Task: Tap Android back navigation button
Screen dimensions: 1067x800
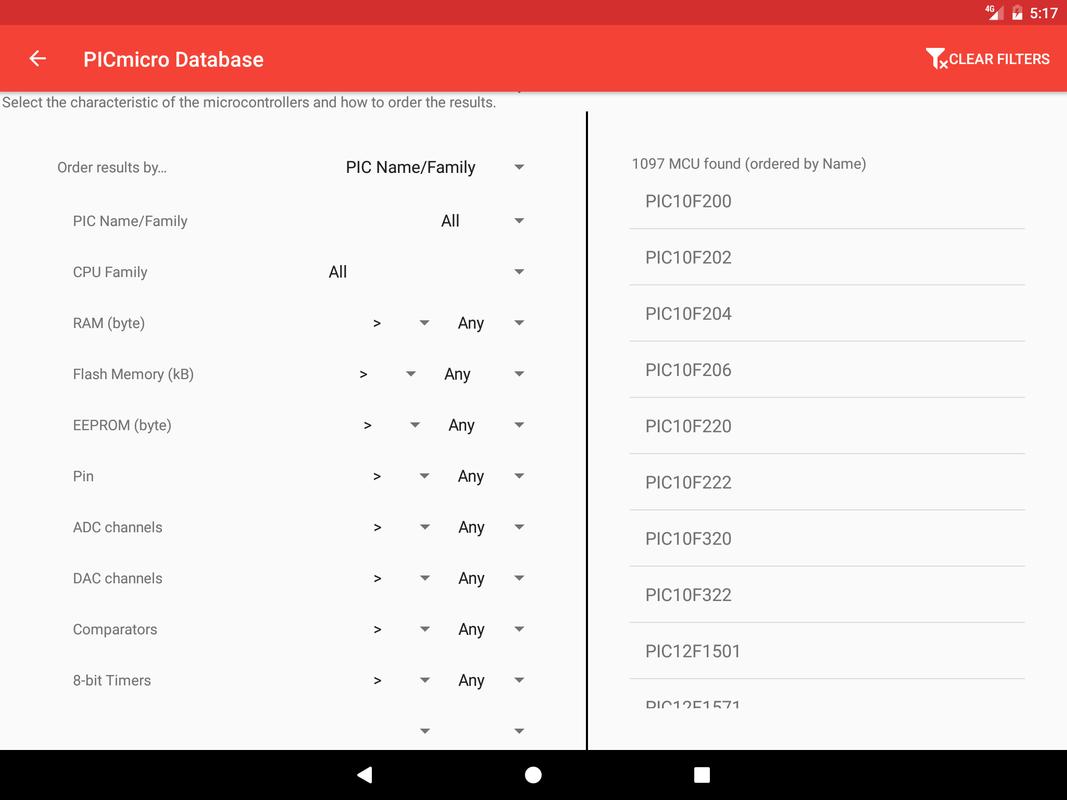Action: 365,774
